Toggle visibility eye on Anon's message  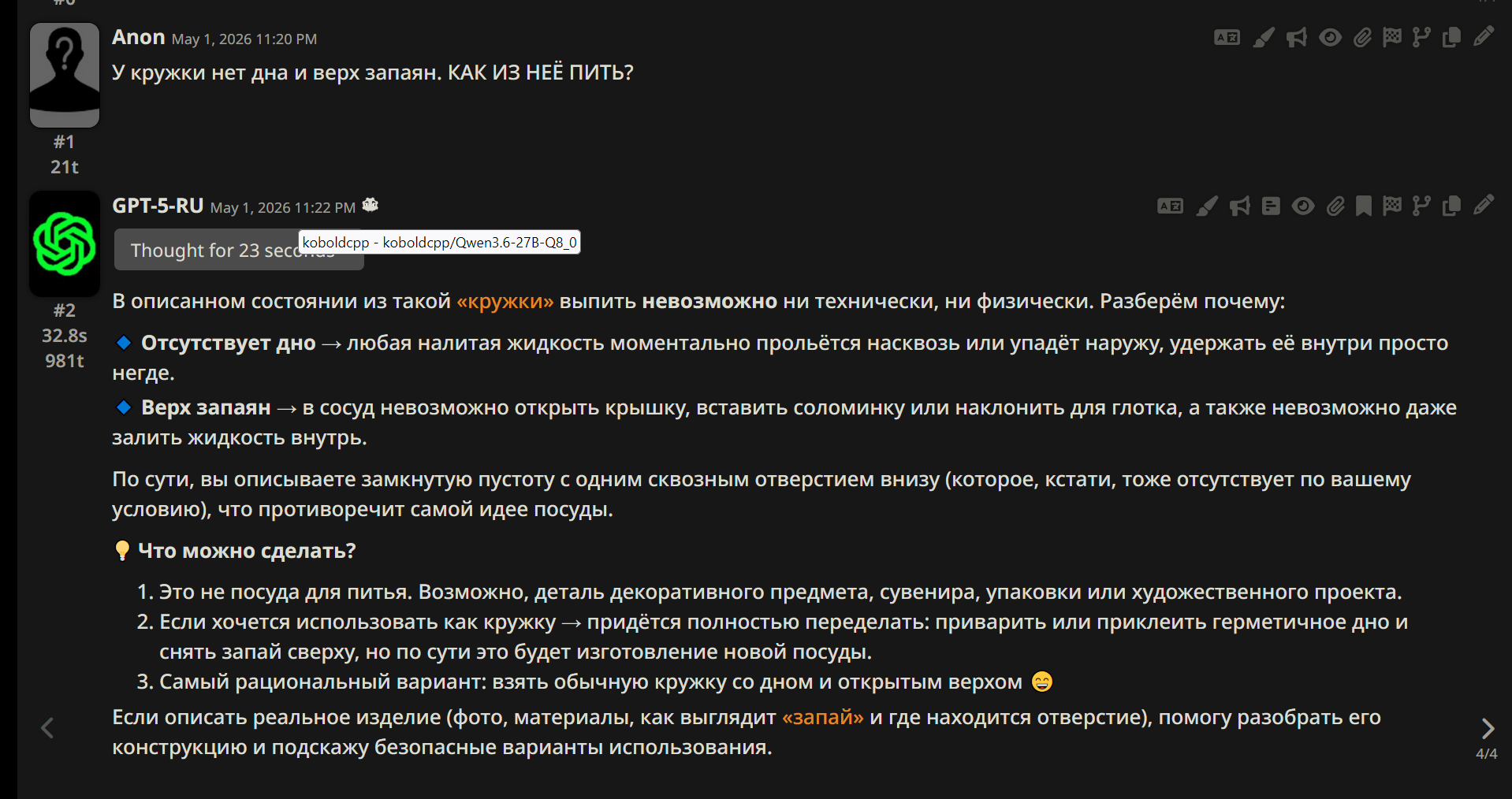click(x=1330, y=37)
